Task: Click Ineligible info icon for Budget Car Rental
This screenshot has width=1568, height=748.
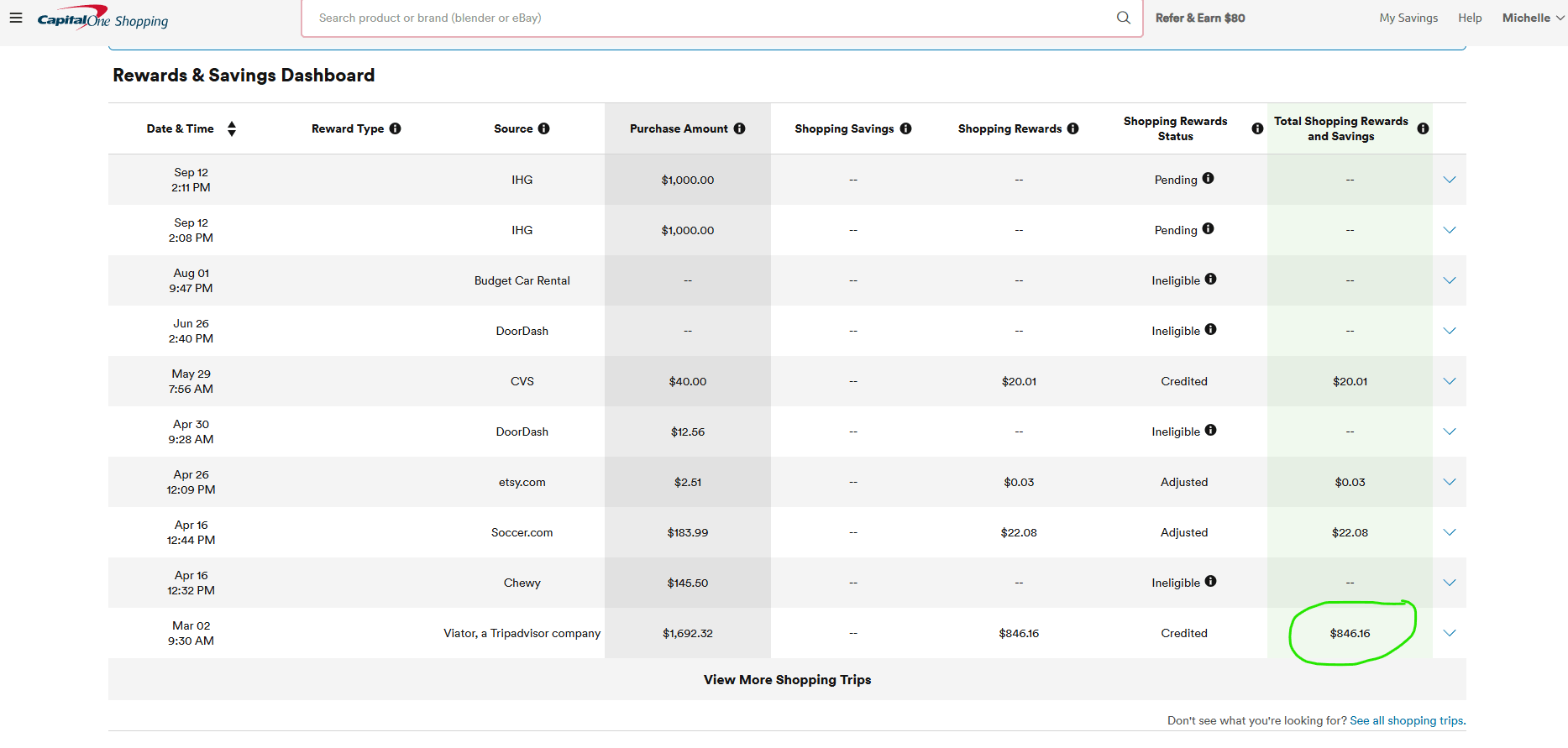Action: (1210, 279)
